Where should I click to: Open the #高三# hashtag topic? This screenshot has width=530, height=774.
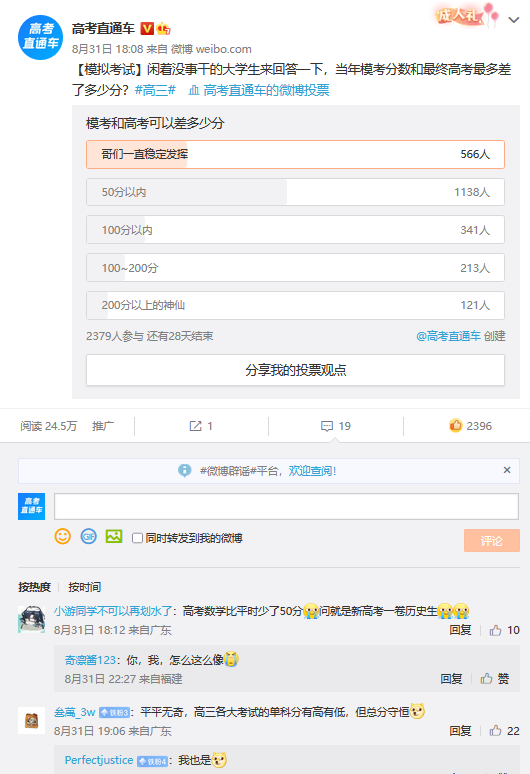[155, 90]
